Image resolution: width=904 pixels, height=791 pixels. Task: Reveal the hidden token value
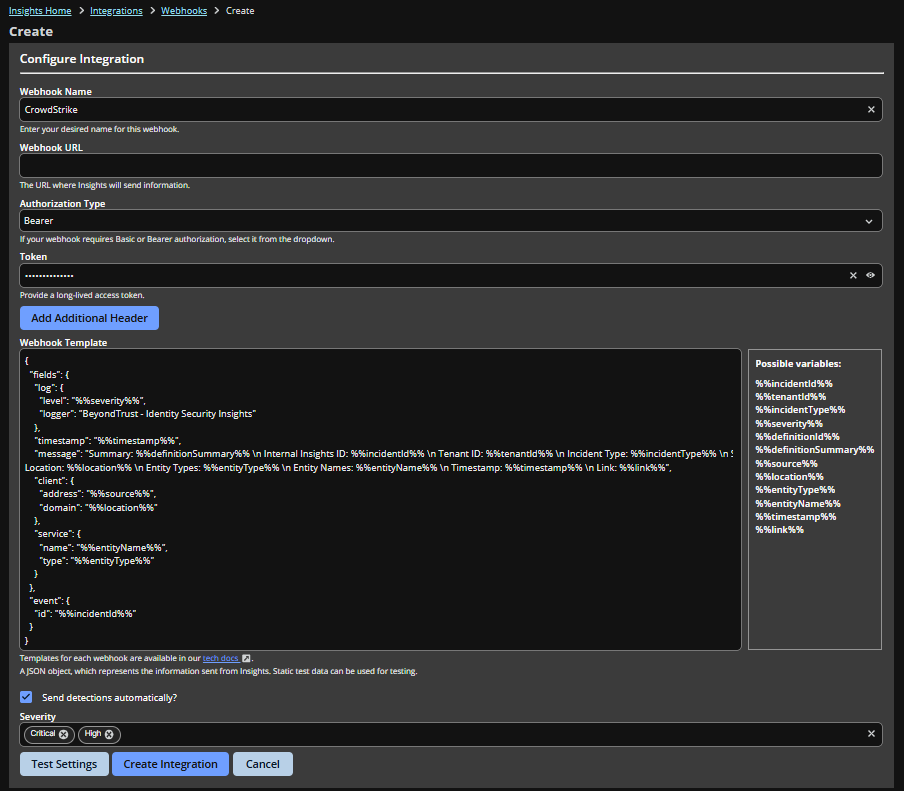click(871, 276)
